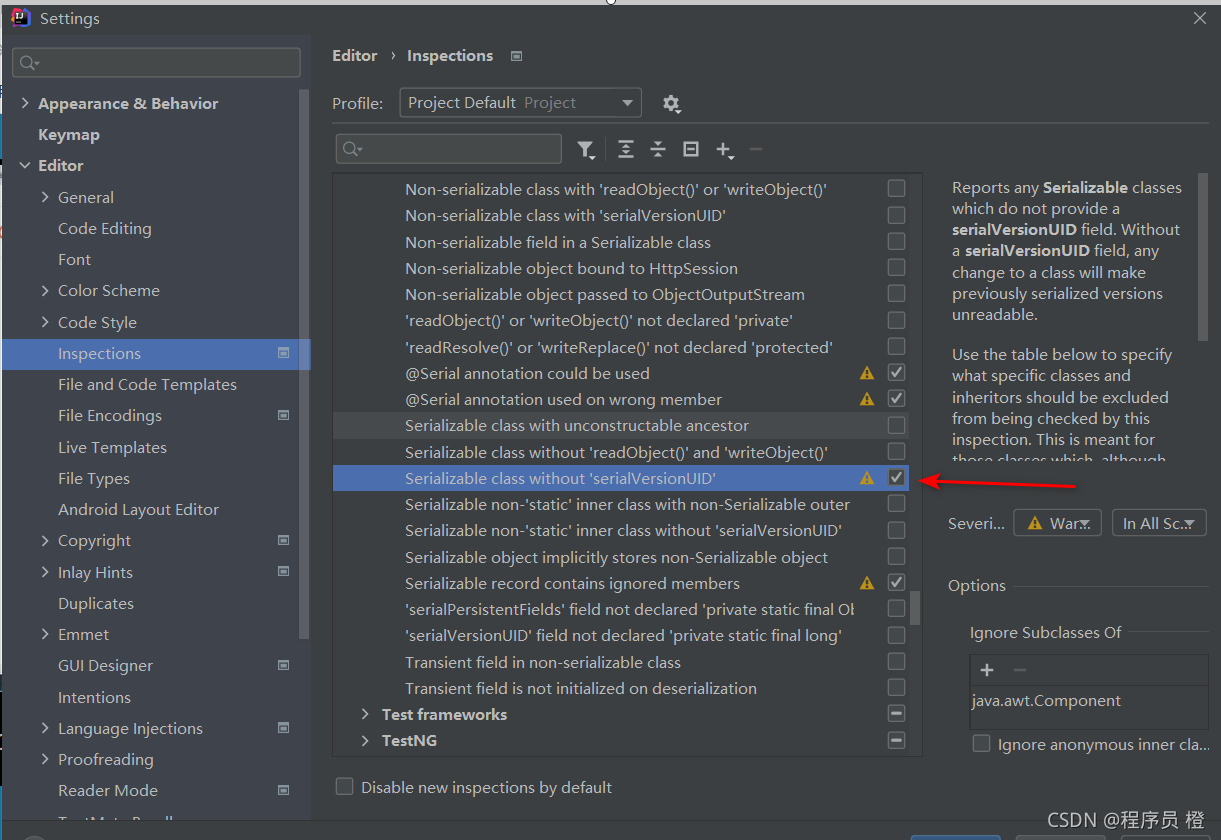Viewport: 1221px width, 840px height.
Task: Select 'Serializable class without readObject() and writeObject()' row
Action: pyautogui.click(x=620, y=452)
